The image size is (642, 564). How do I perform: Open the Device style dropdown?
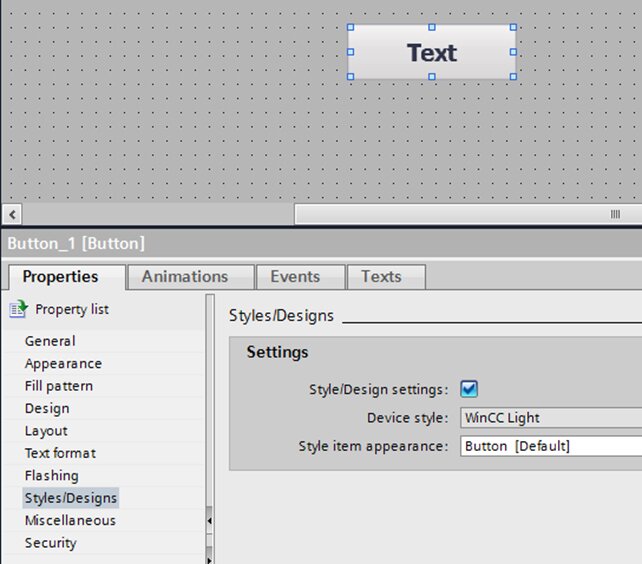551,418
